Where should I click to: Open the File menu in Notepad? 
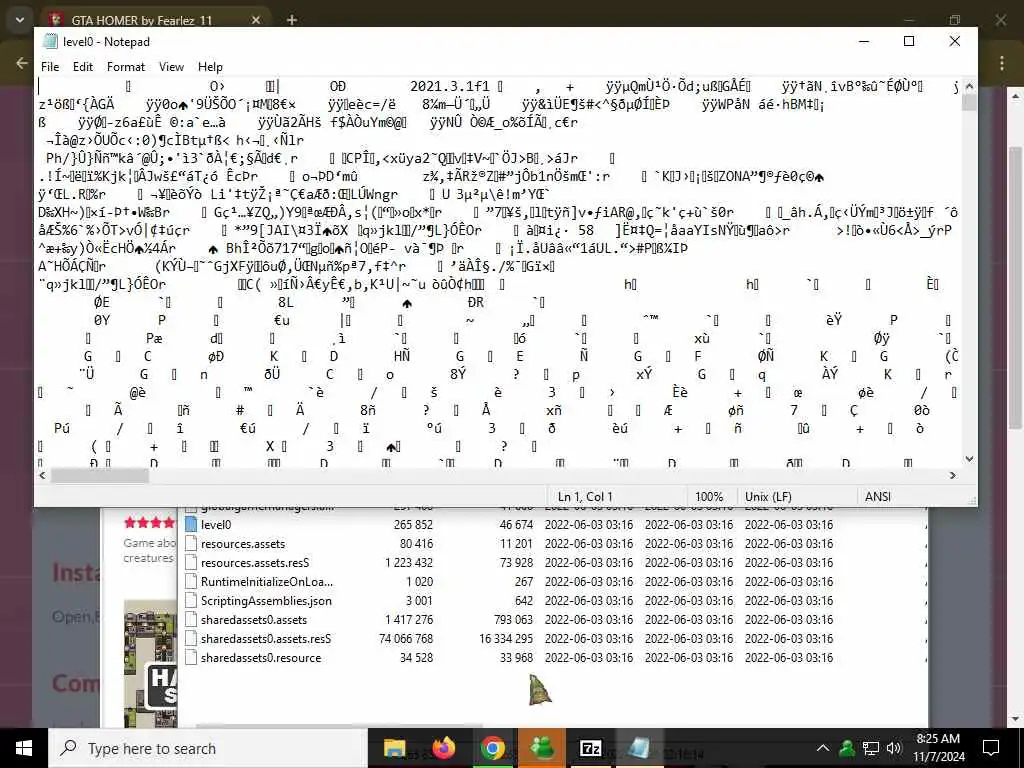[x=50, y=67]
